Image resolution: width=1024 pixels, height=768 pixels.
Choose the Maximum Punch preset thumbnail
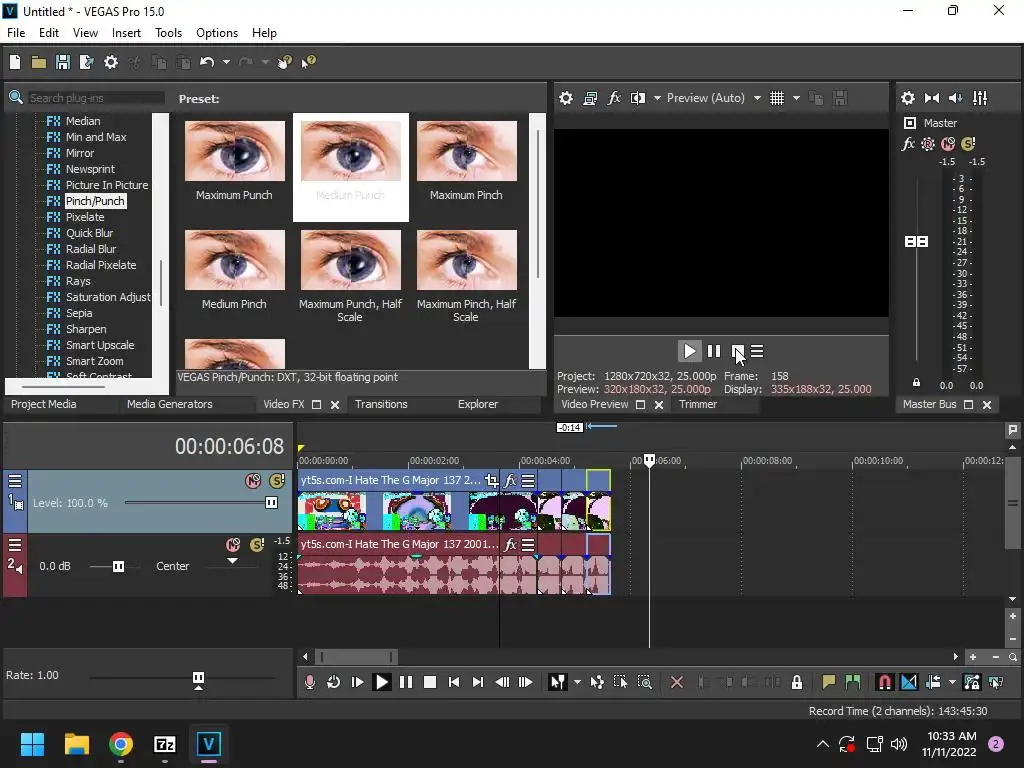(234, 151)
